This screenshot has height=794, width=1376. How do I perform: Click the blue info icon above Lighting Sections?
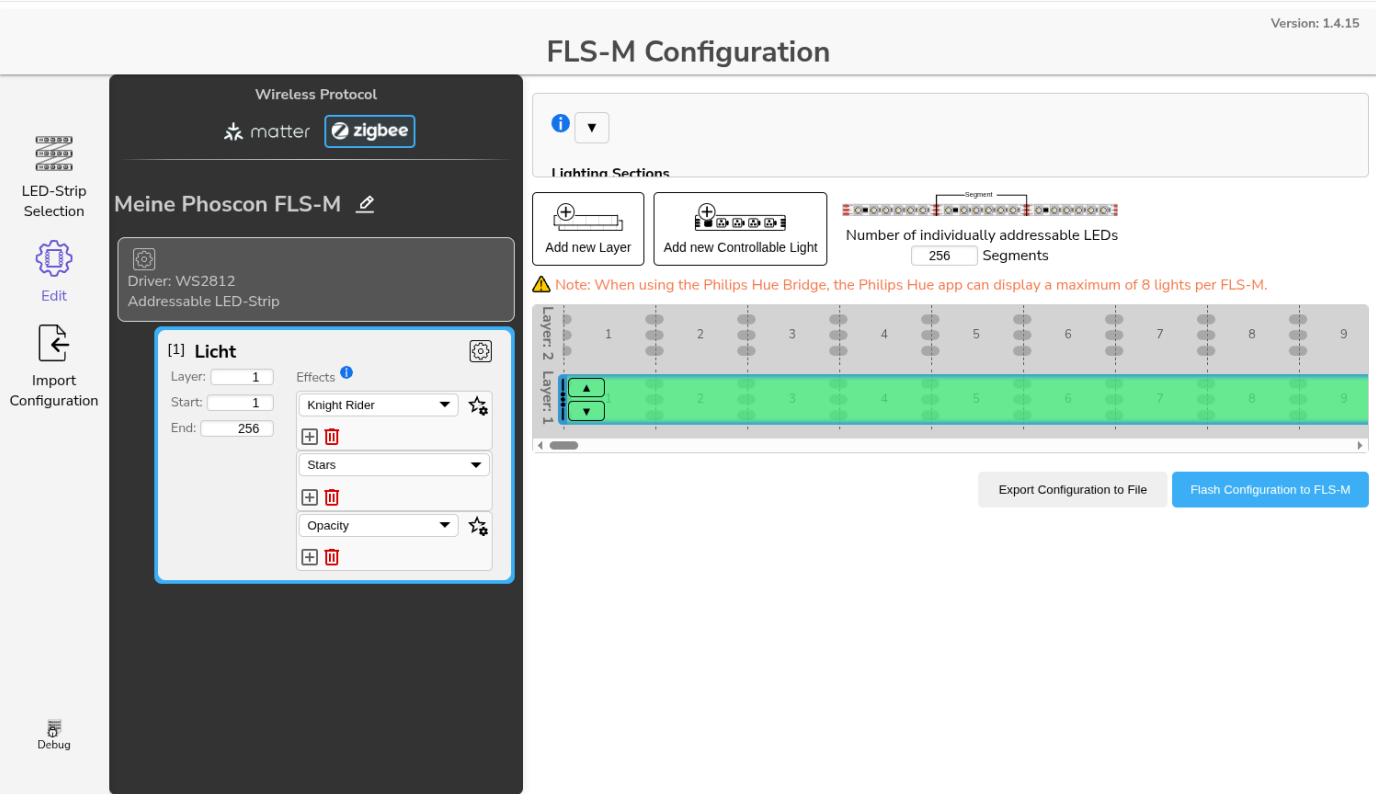coord(560,123)
